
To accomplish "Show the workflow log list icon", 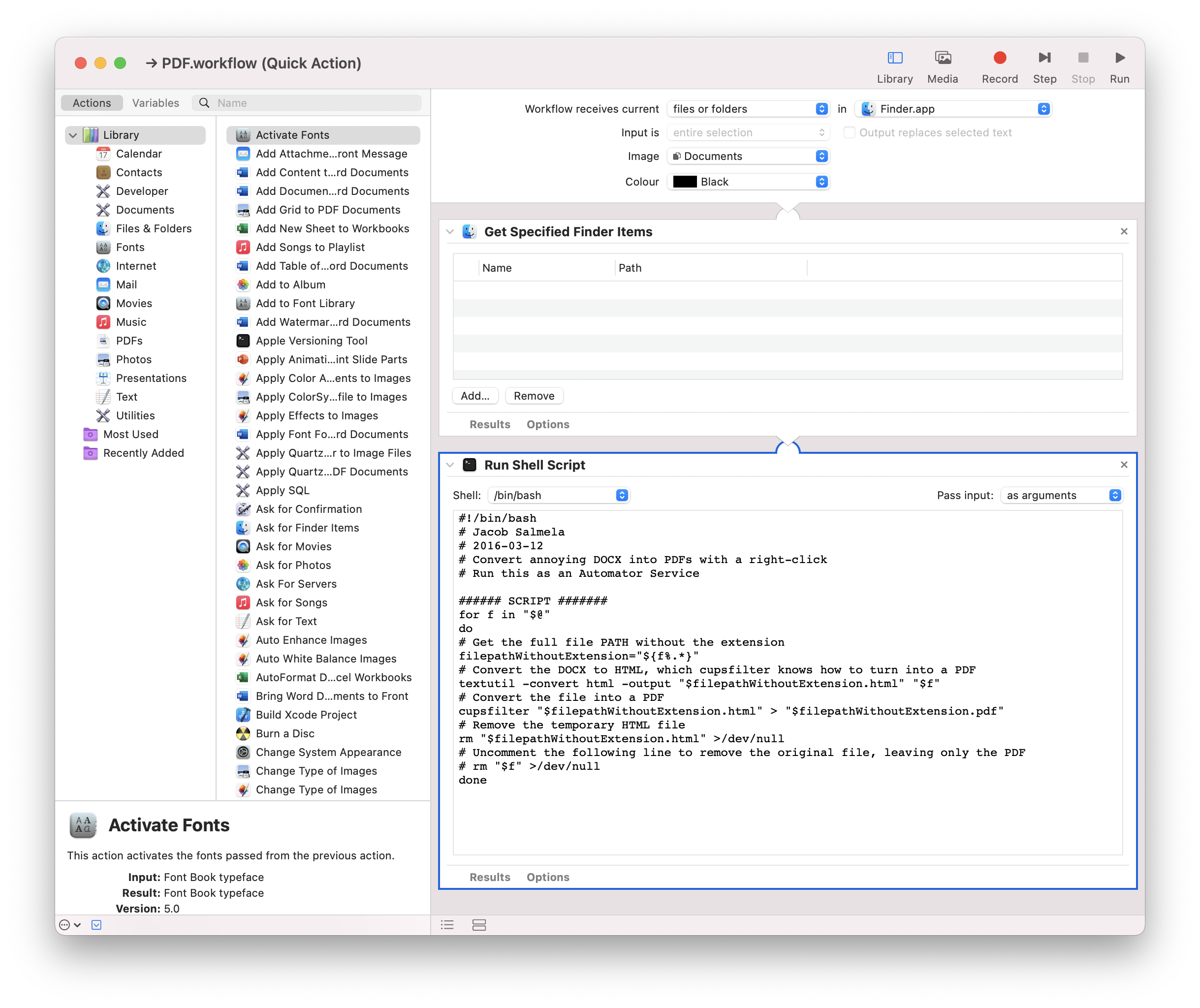I will point(447,924).
